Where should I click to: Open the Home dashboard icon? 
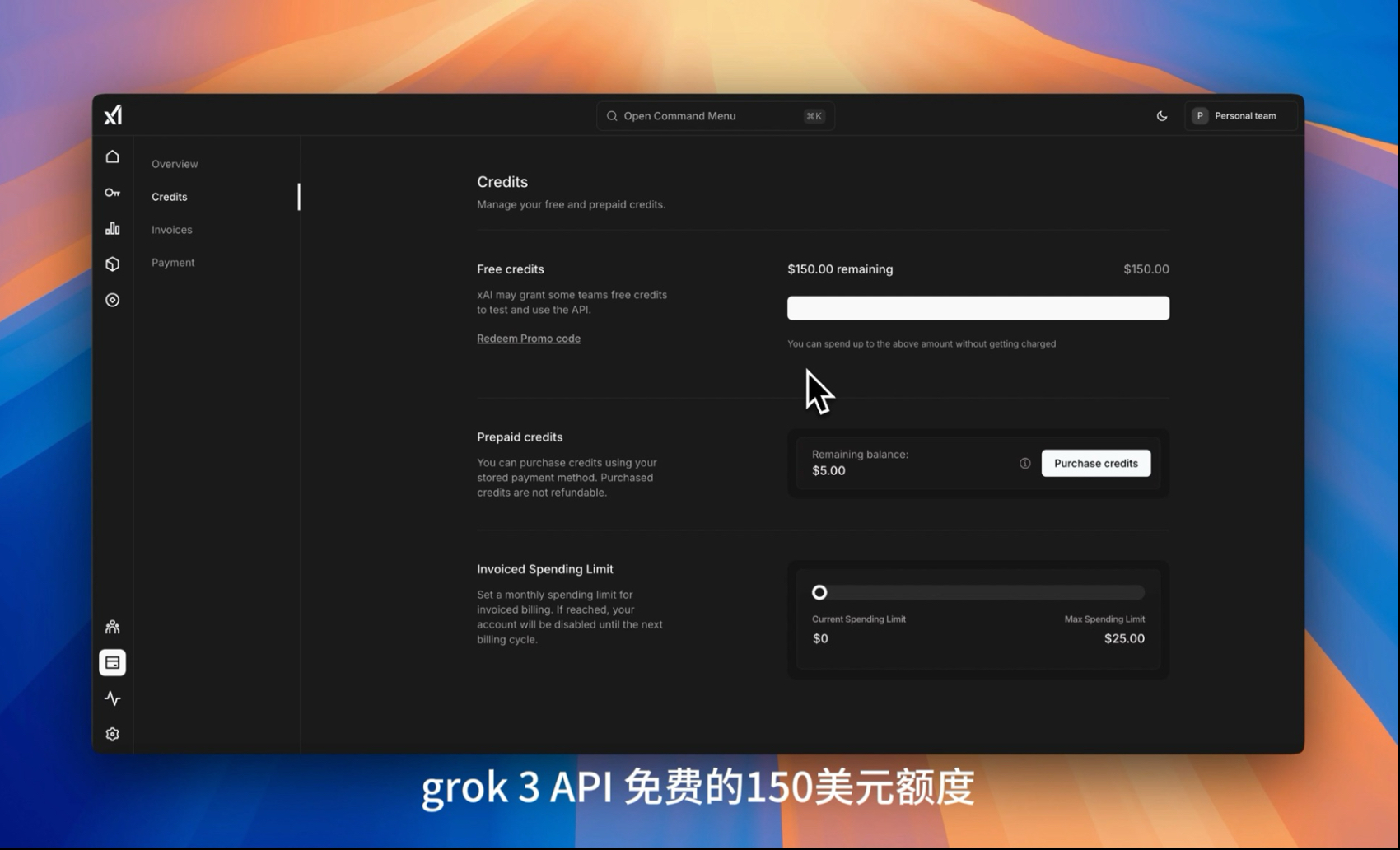pyautogui.click(x=113, y=156)
